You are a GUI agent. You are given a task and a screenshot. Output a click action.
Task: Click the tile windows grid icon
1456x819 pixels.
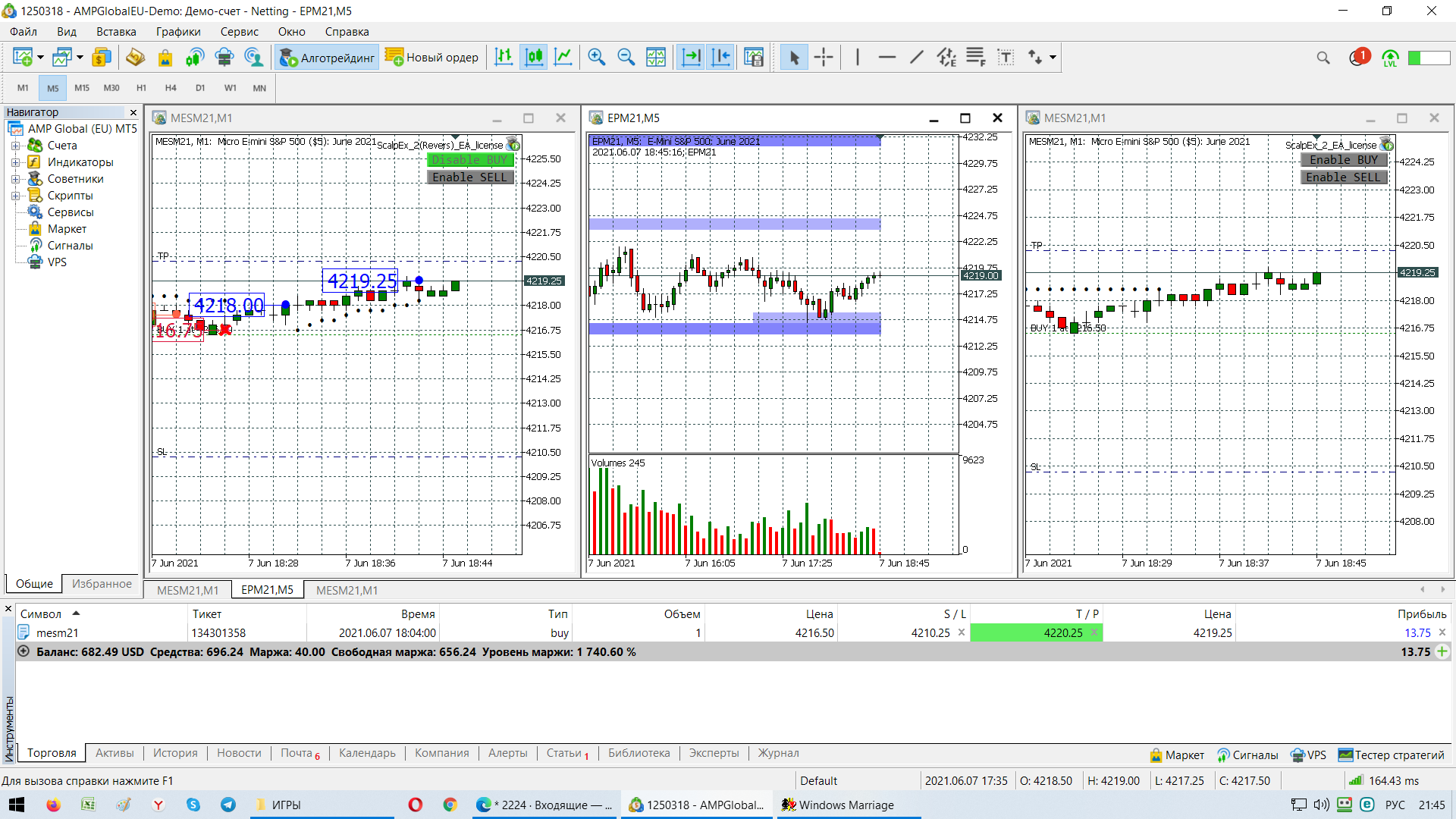(656, 58)
